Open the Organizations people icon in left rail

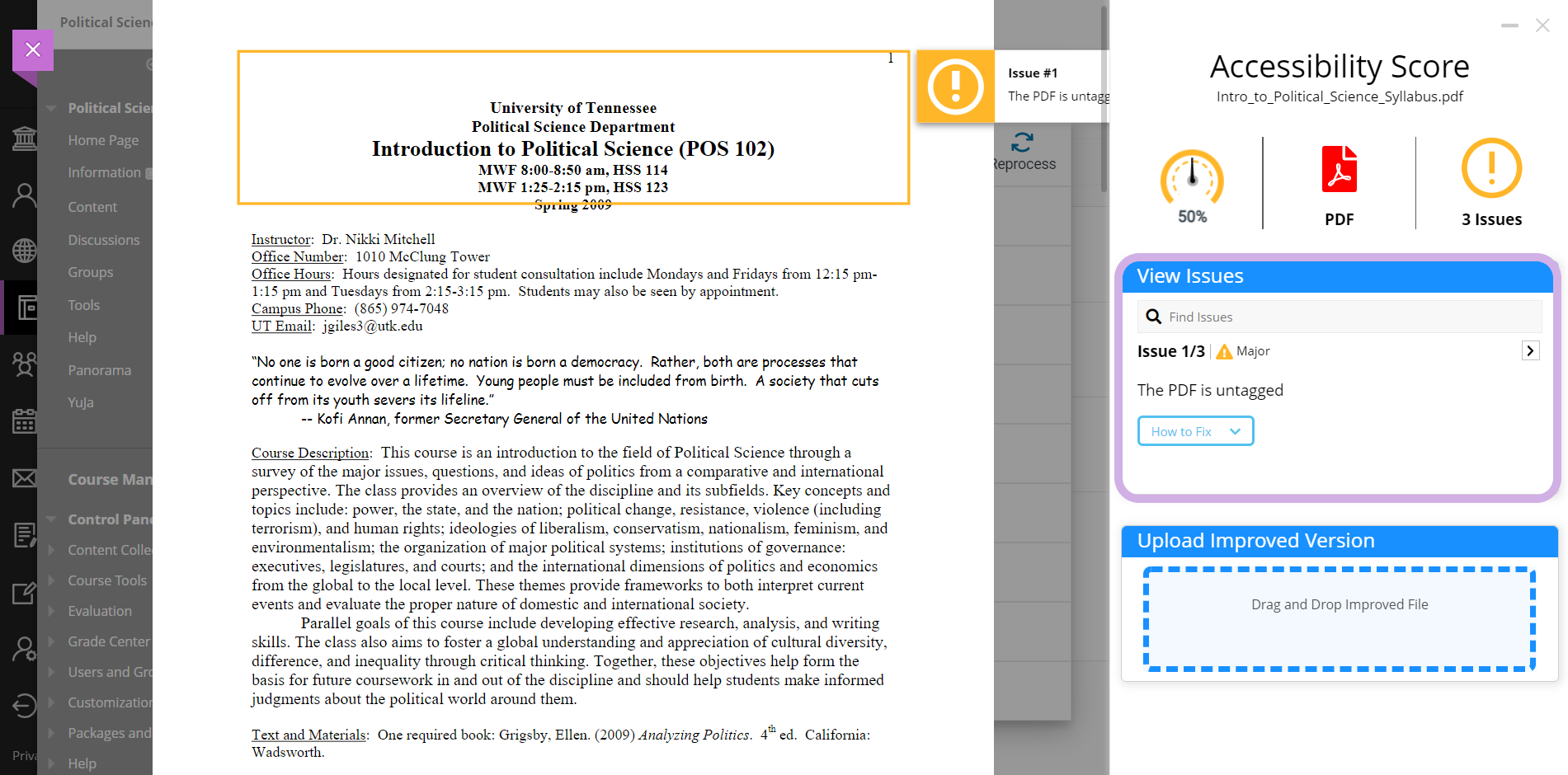25,364
